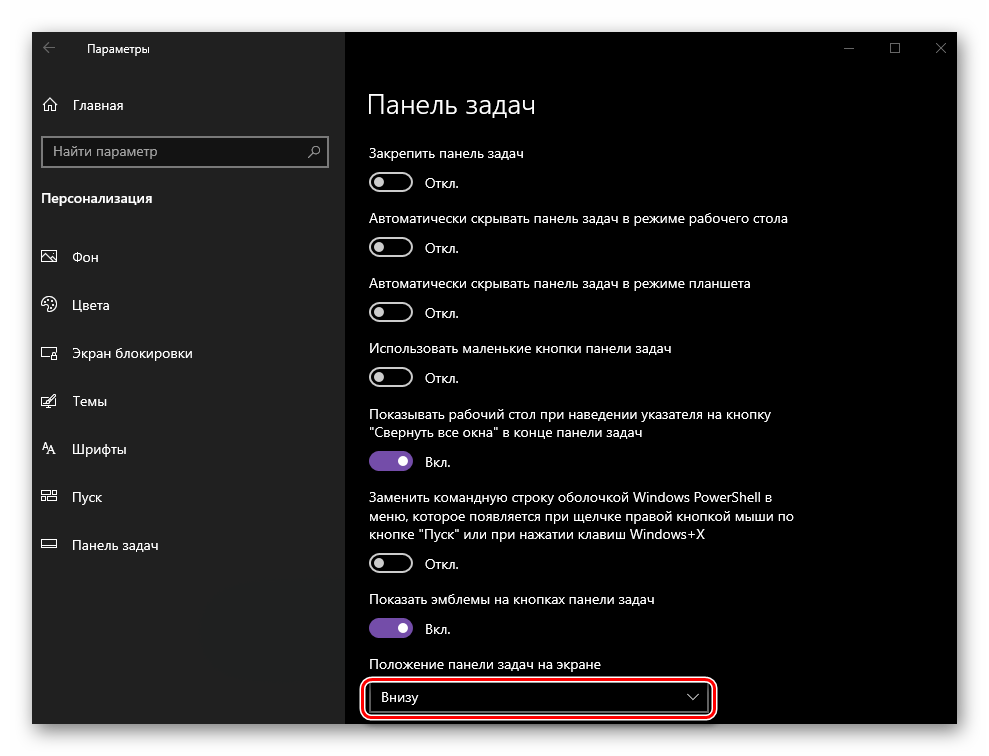Toggle Закрепить панель задач switch
Screen dimensions: 989x756
(x=391, y=183)
